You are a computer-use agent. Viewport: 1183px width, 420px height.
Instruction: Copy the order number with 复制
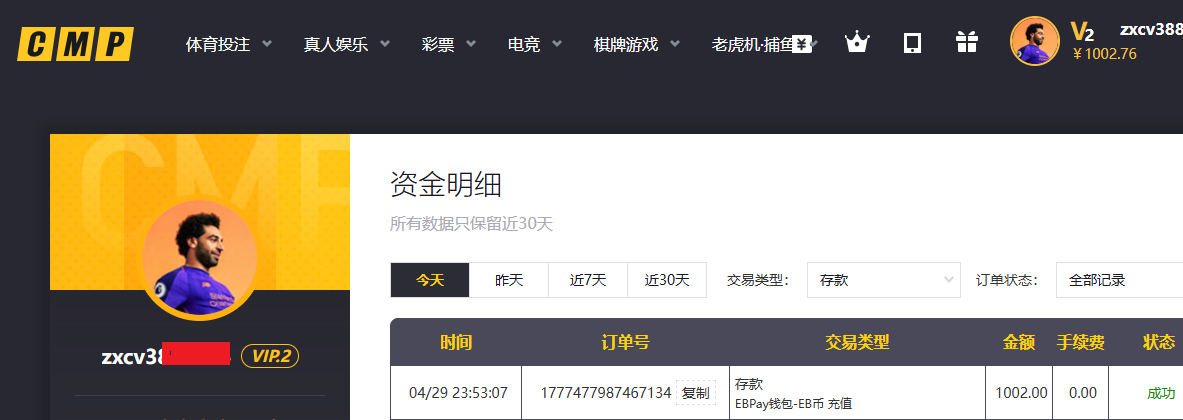(696, 393)
